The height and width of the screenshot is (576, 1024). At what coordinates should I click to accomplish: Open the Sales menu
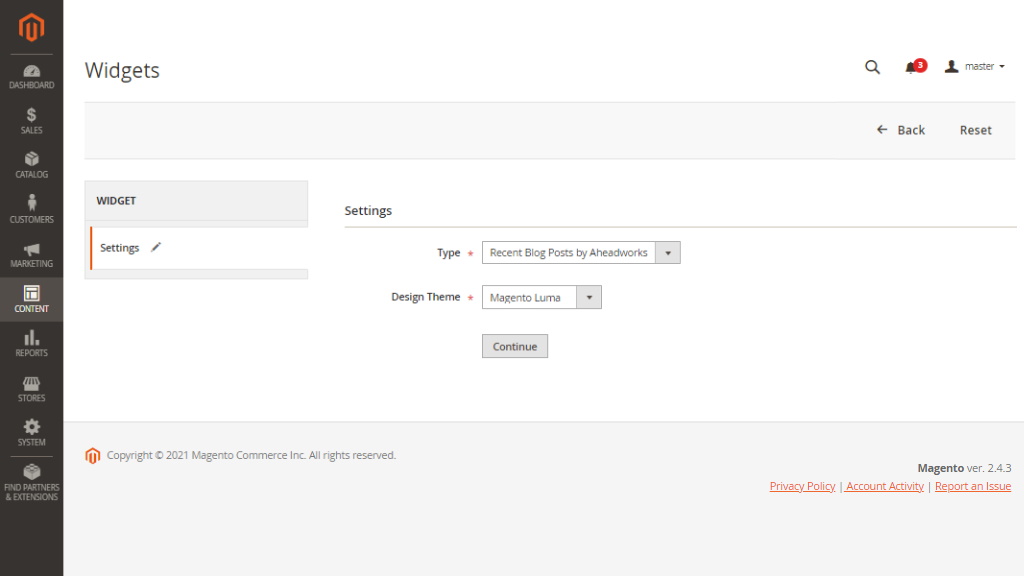pyautogui.click(x=31, y=121)
